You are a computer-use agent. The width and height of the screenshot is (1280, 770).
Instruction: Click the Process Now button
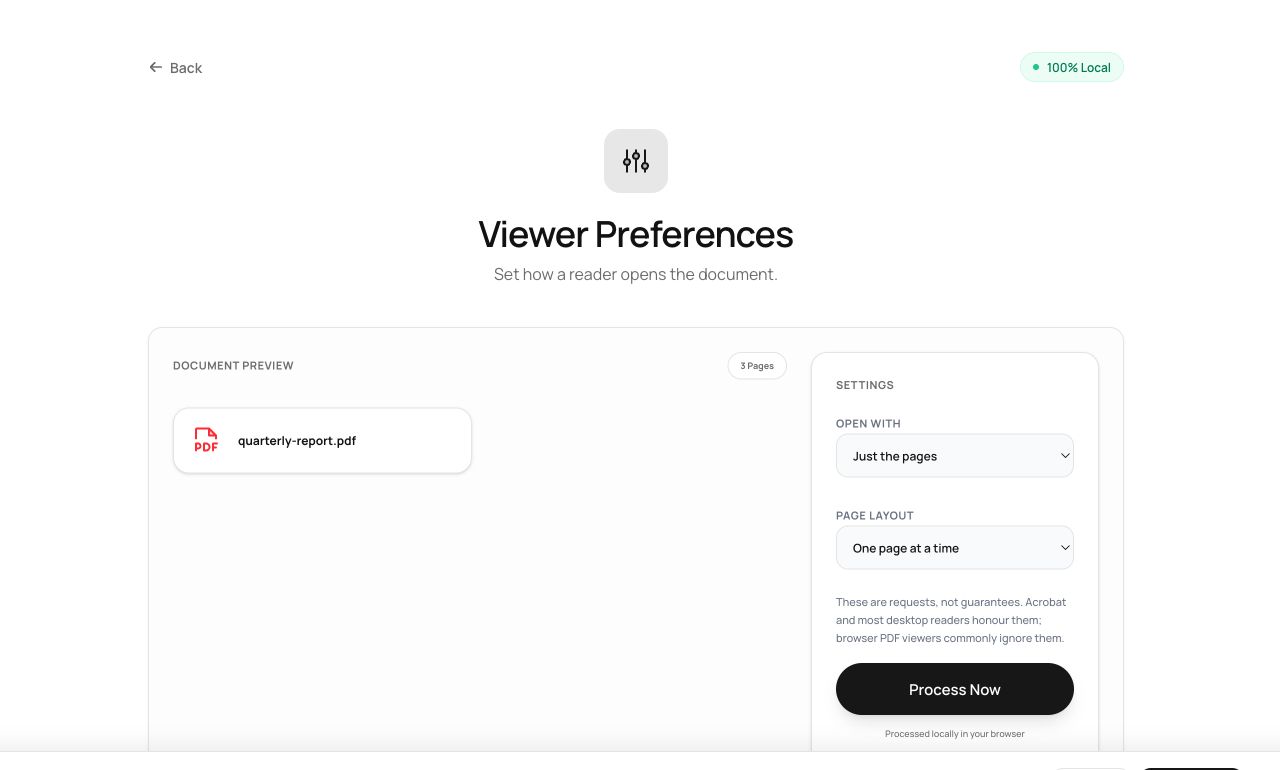pos(955,689)
